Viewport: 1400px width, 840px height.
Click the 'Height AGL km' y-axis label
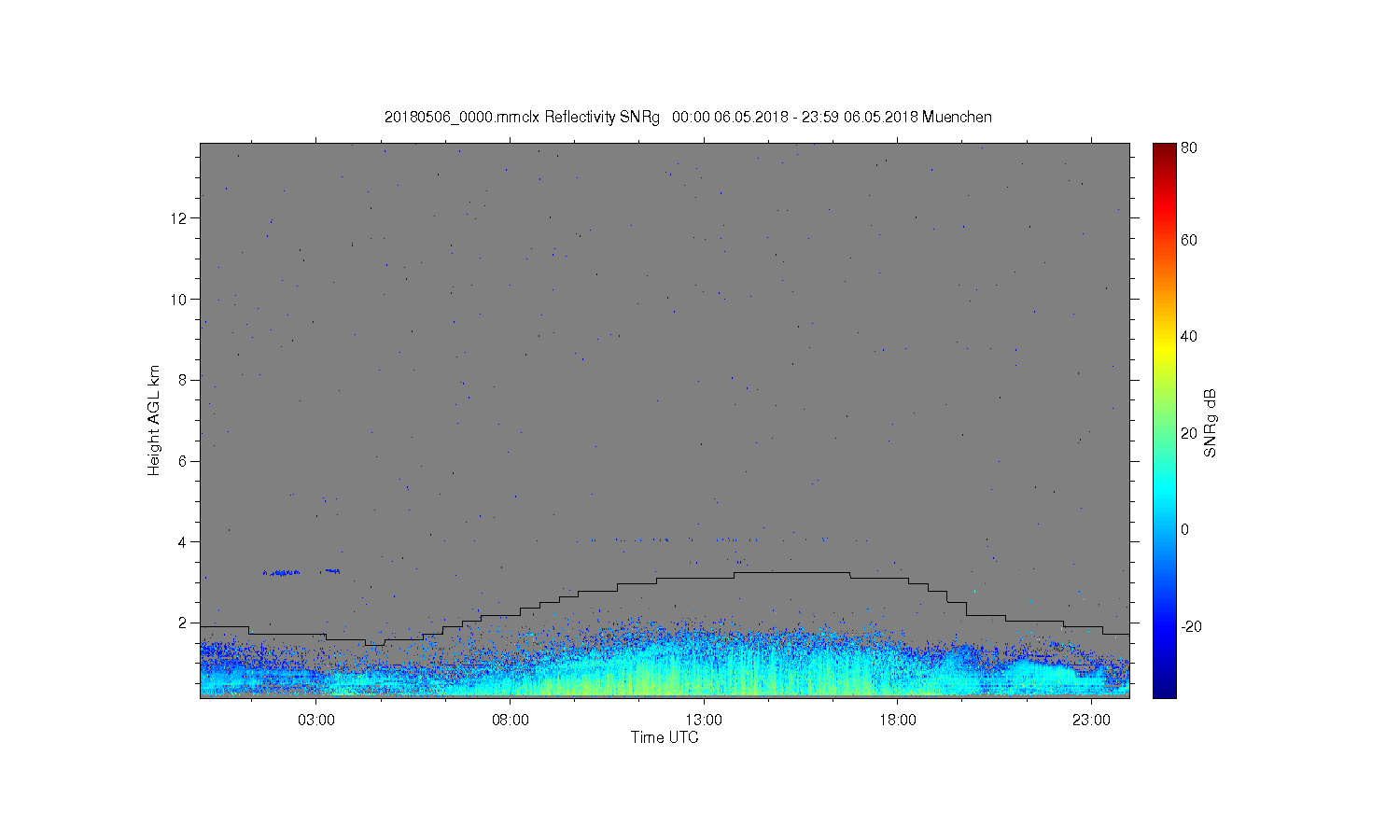tap(154, 420)
